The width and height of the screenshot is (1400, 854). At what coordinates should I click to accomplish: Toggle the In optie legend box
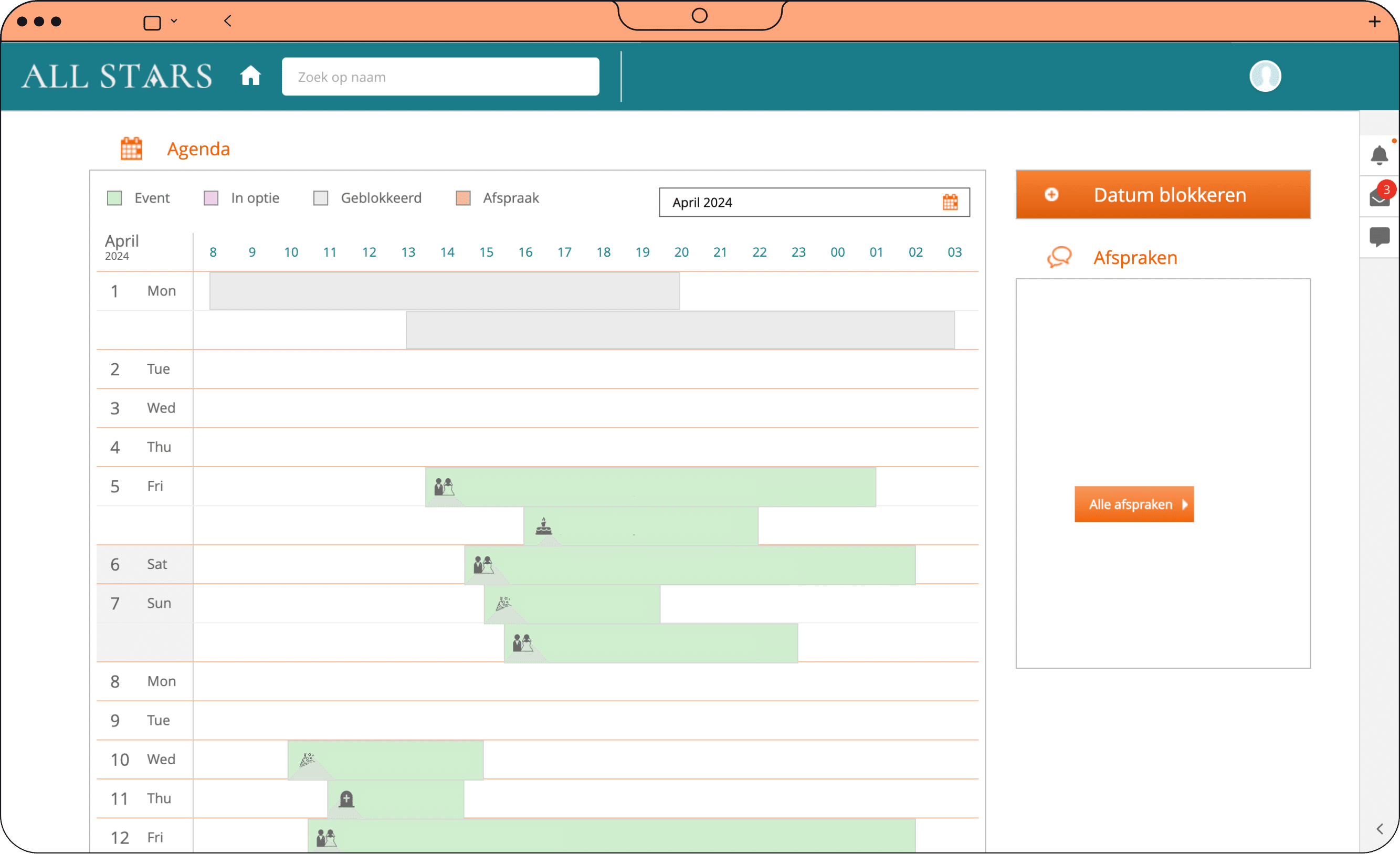(211, 198)
